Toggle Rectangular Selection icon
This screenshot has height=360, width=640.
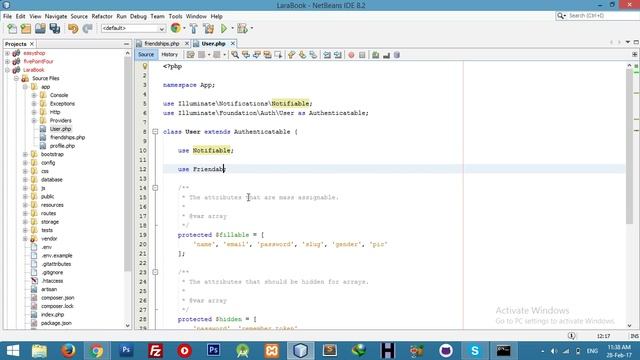(x=278, y=55)
